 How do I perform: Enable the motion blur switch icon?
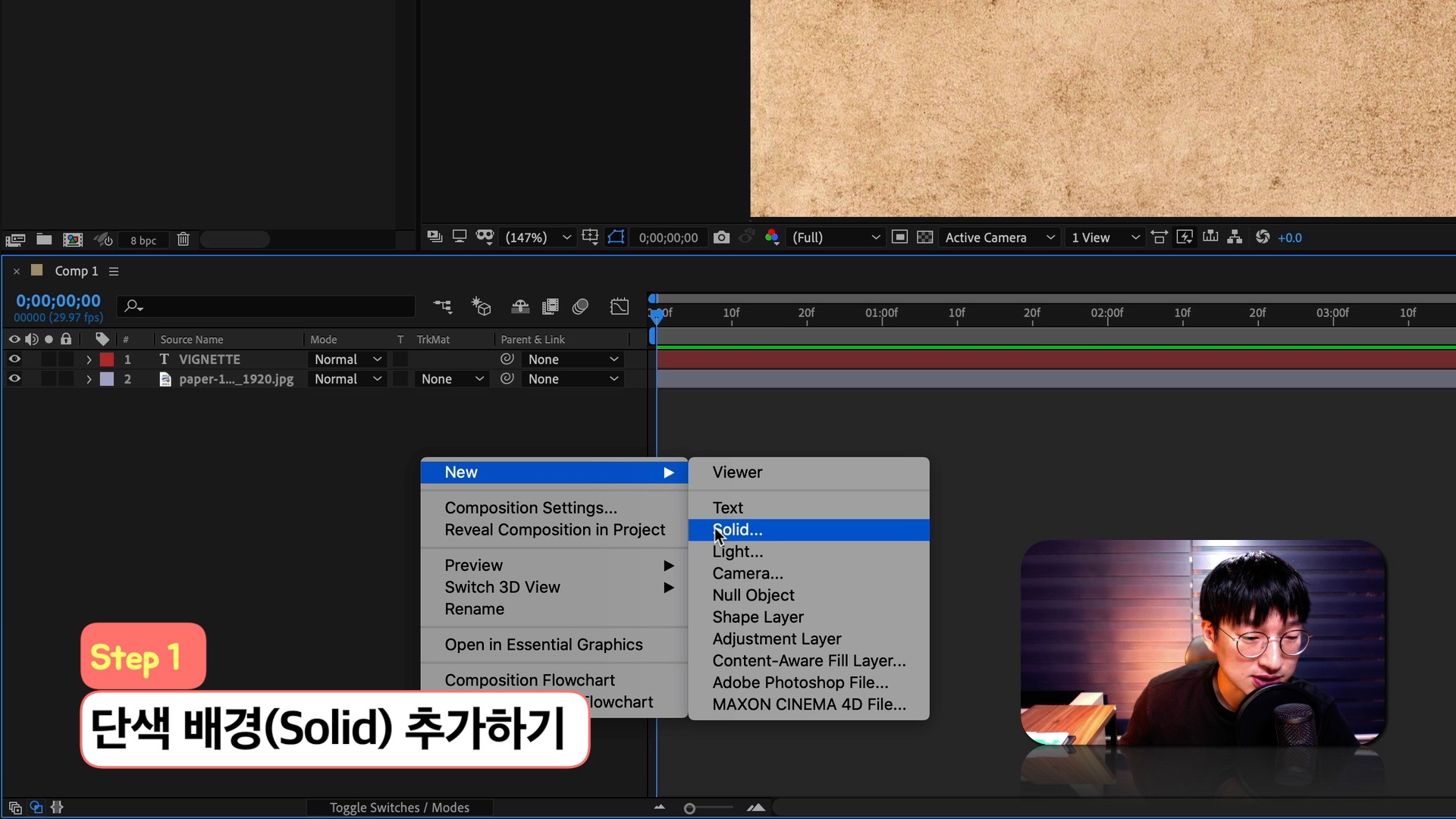tap(580, 306)
